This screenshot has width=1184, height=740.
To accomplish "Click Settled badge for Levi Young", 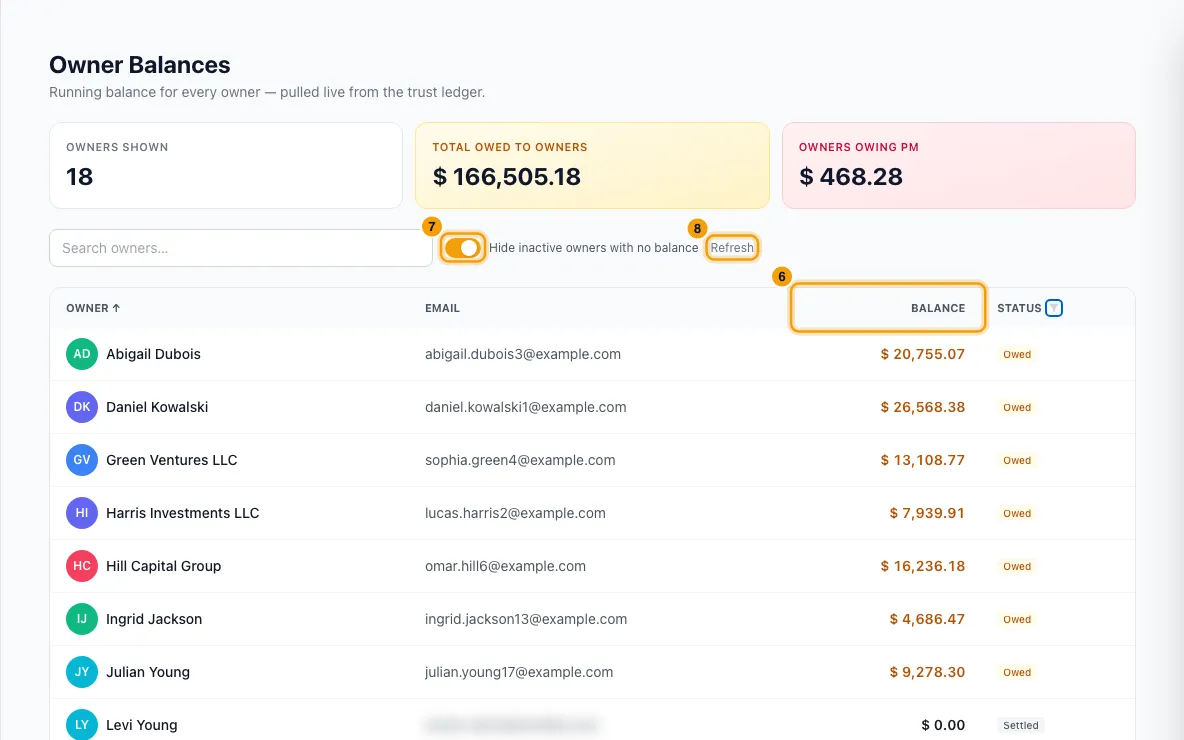I will (x=1021, y=725).
